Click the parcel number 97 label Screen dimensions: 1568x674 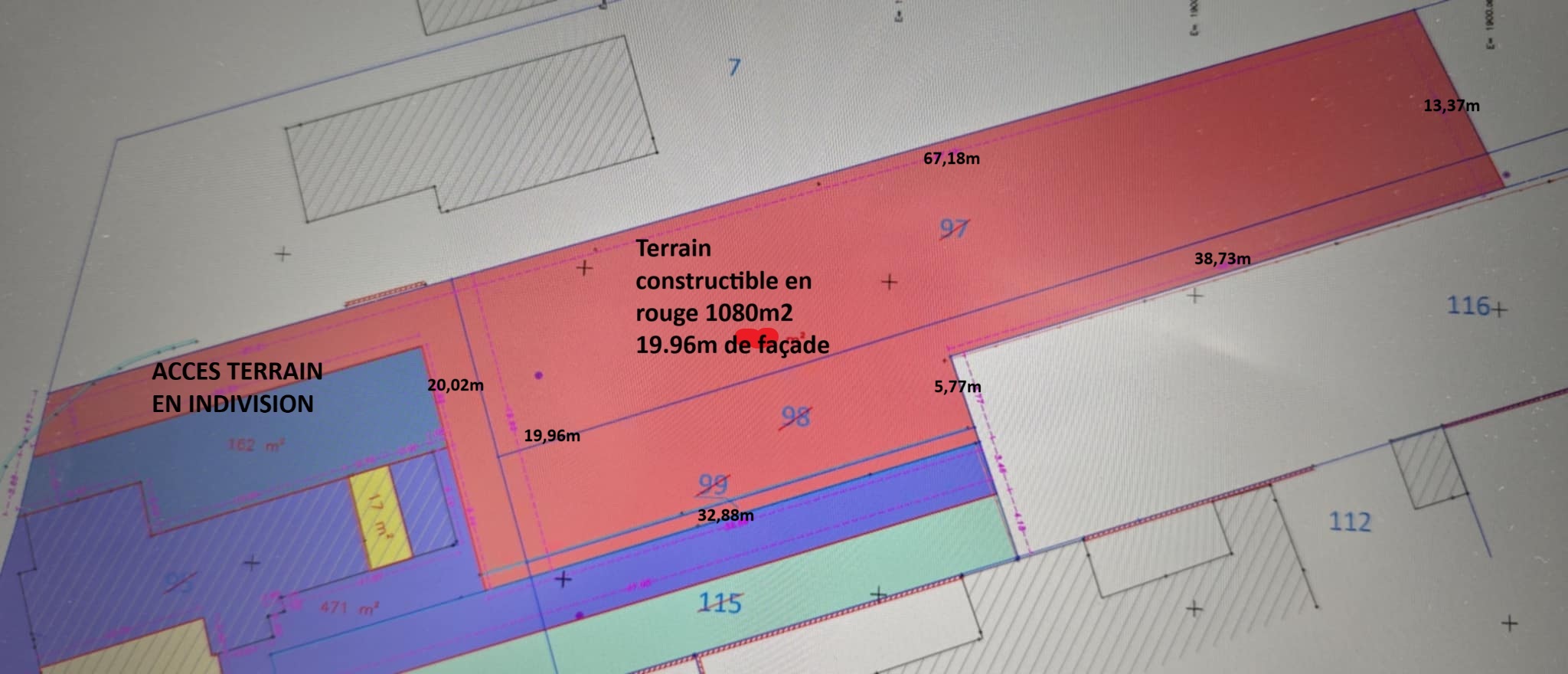click(x=954, y=228)
